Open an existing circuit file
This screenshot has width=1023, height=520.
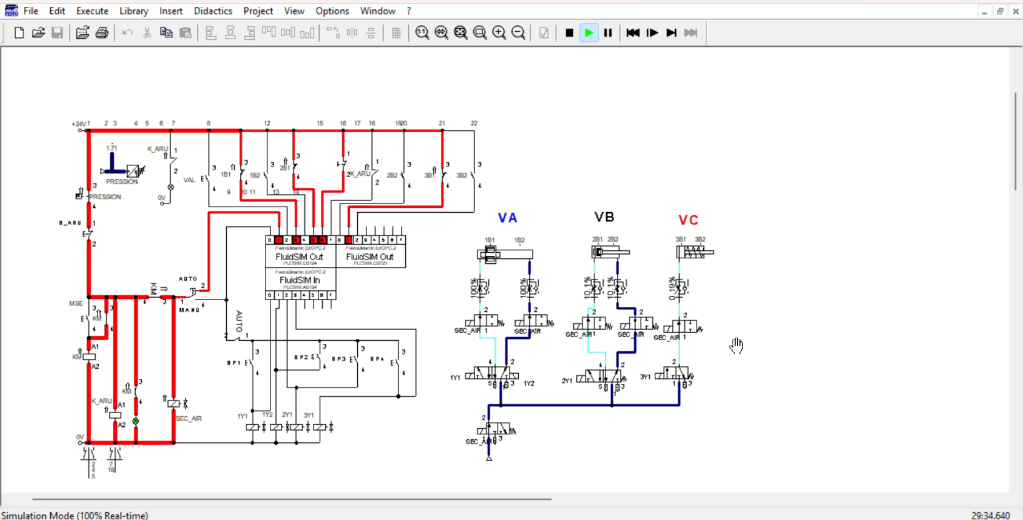pyautogui.click(x=38, y=33)
